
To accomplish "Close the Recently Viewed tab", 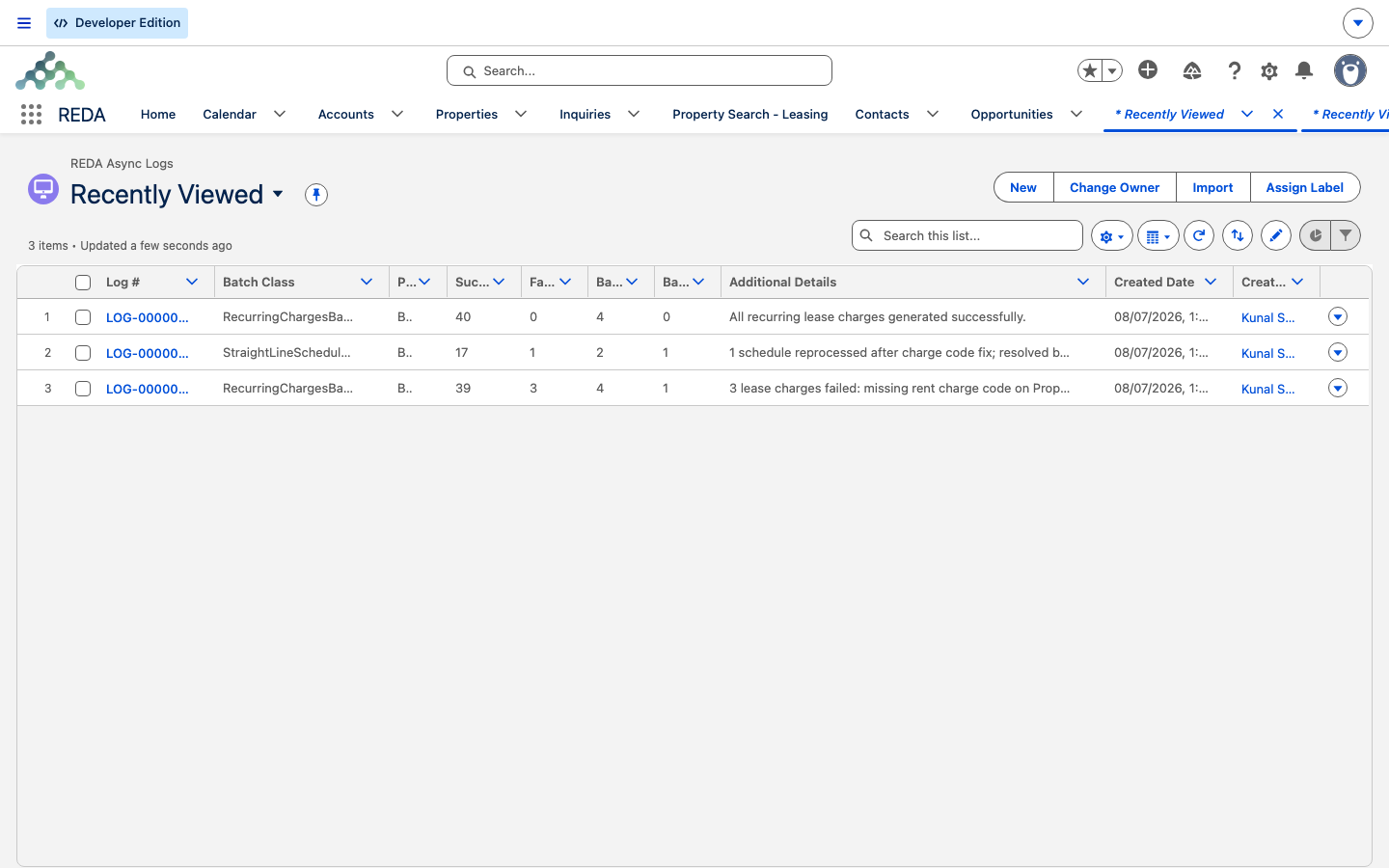I will click(x=1278, y=114).
